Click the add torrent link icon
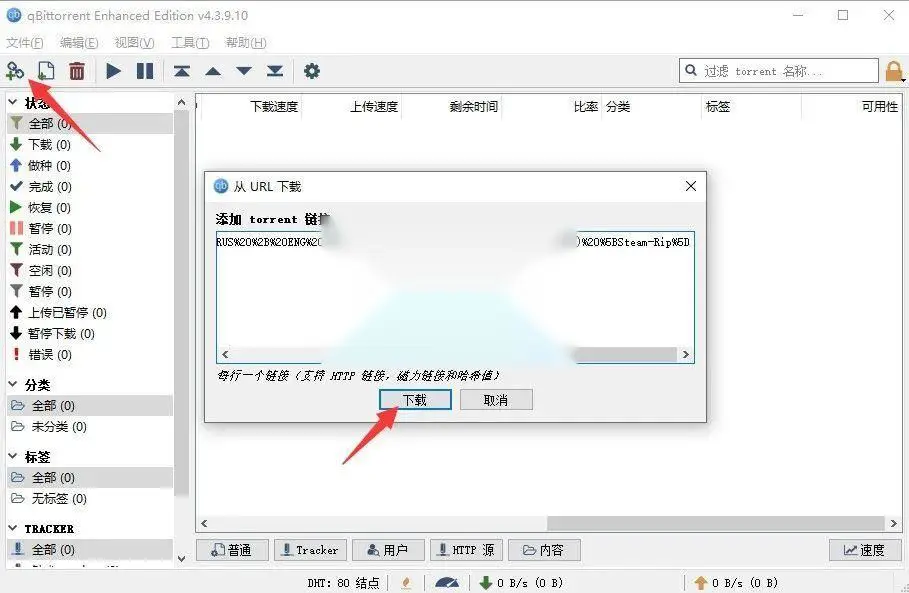 click(x=15, y=71)
